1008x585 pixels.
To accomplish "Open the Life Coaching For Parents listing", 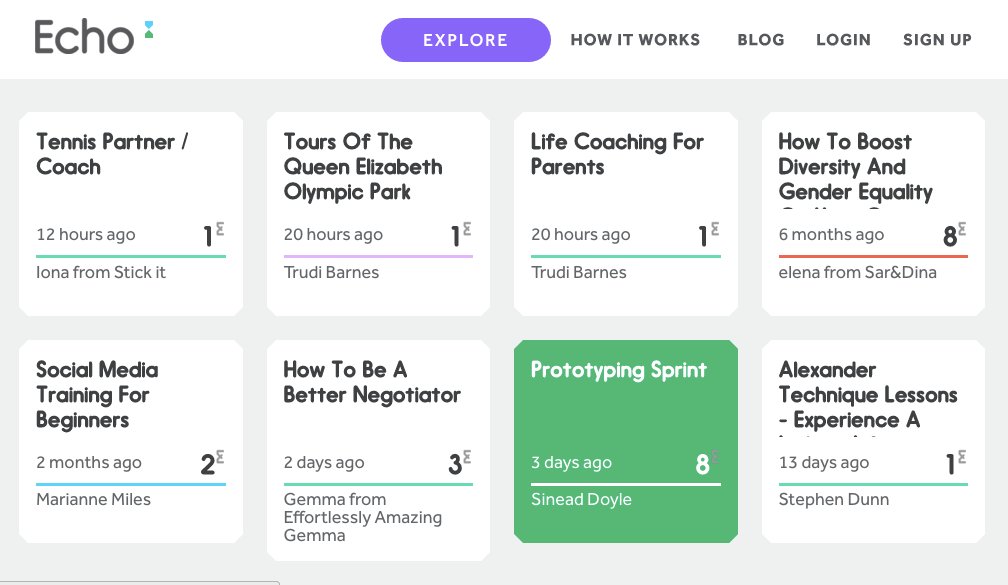I will click(617, 154).
